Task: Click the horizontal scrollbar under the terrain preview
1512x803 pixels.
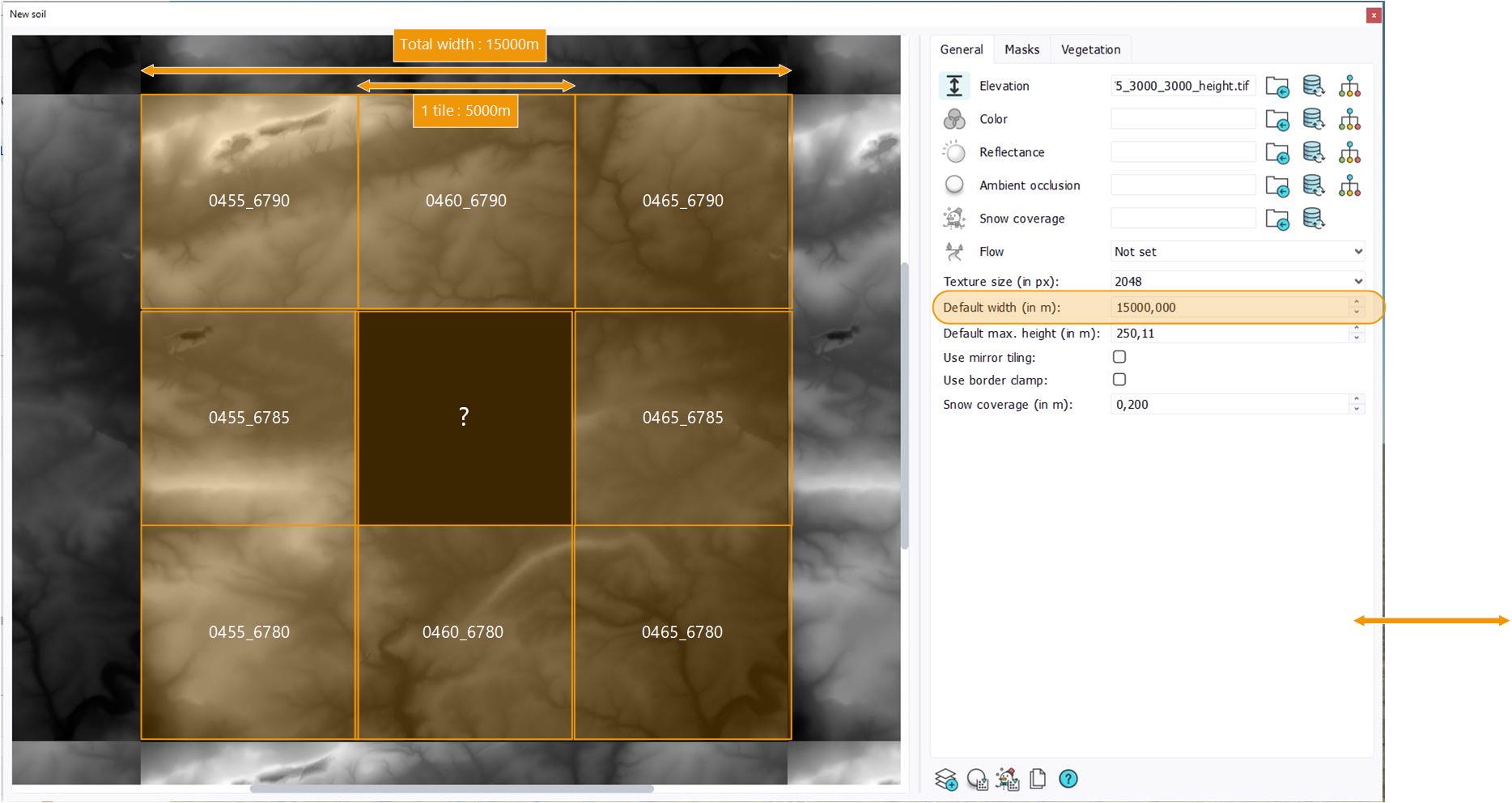Action: click(x=452, y=788)
